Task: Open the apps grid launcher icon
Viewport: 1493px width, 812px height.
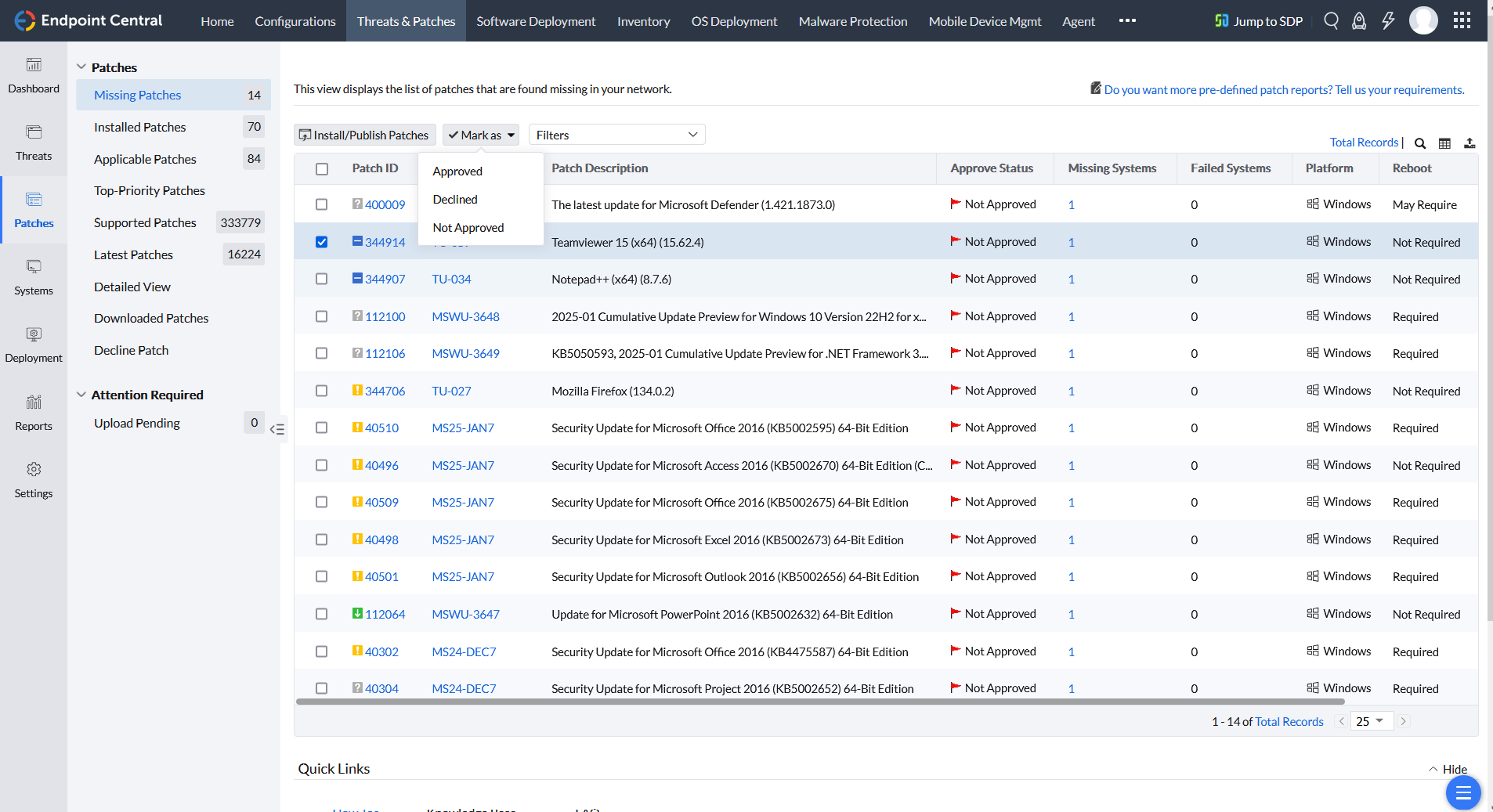Action: (1462, 21)
